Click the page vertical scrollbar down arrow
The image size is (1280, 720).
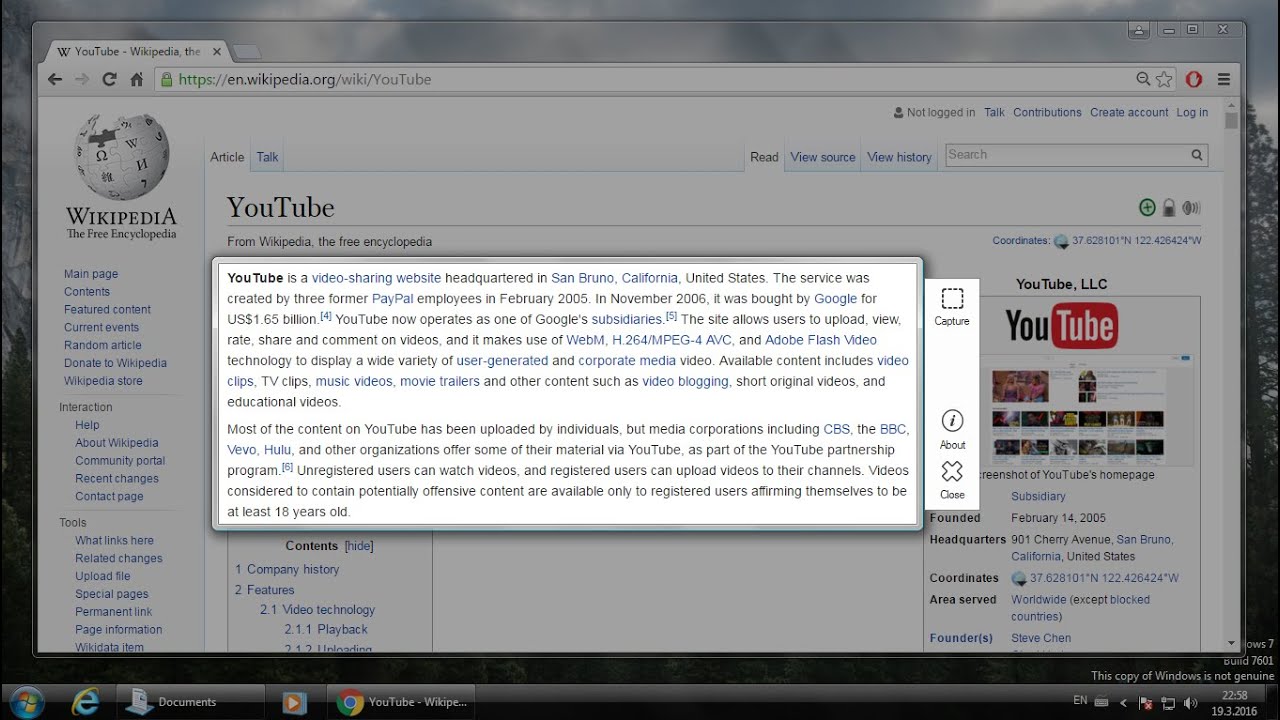(x=1231, y=643)
